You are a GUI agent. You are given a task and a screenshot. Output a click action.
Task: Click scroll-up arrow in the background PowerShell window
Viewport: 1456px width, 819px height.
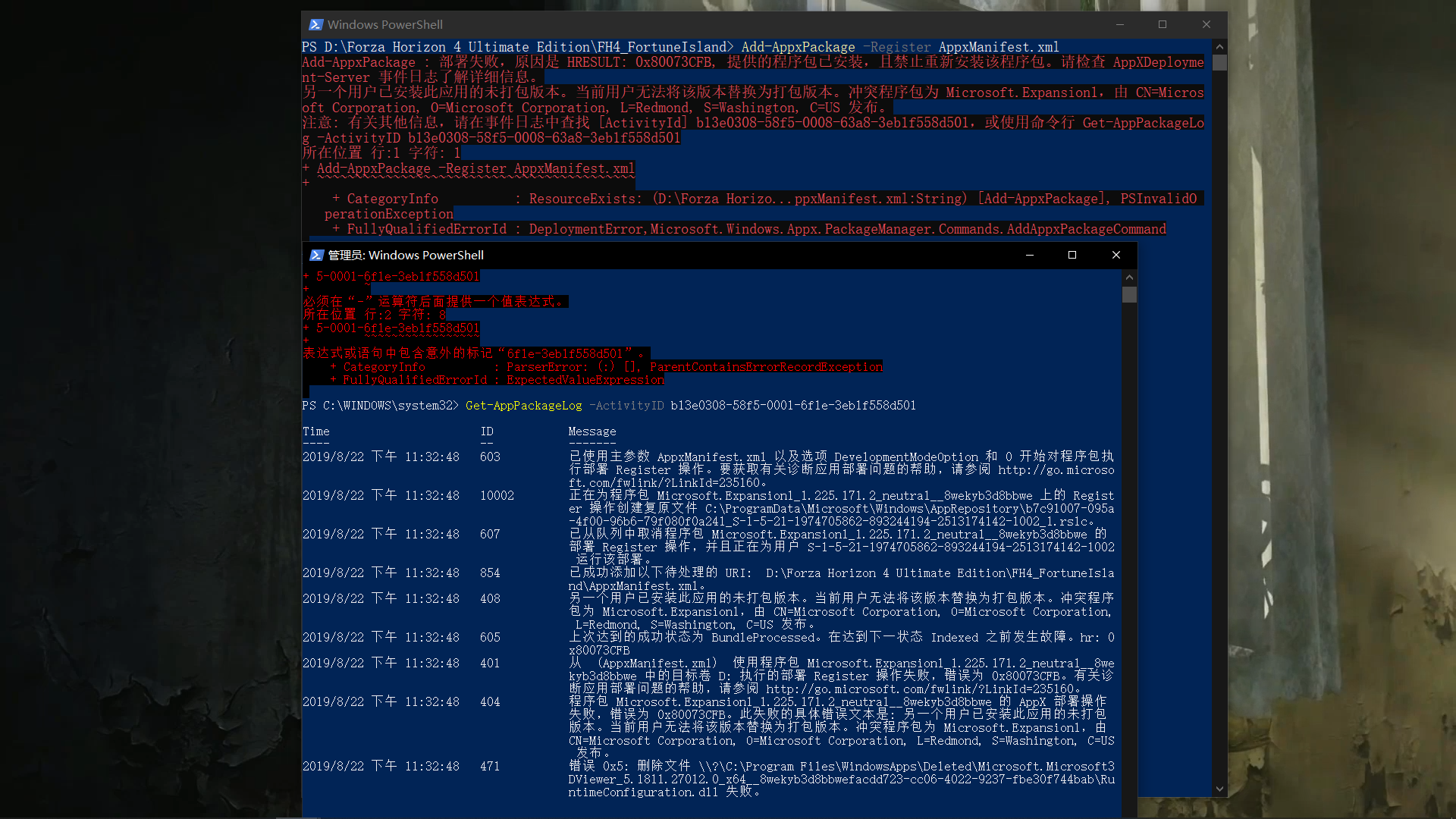pyautogui.click(x=1219, y=47)
